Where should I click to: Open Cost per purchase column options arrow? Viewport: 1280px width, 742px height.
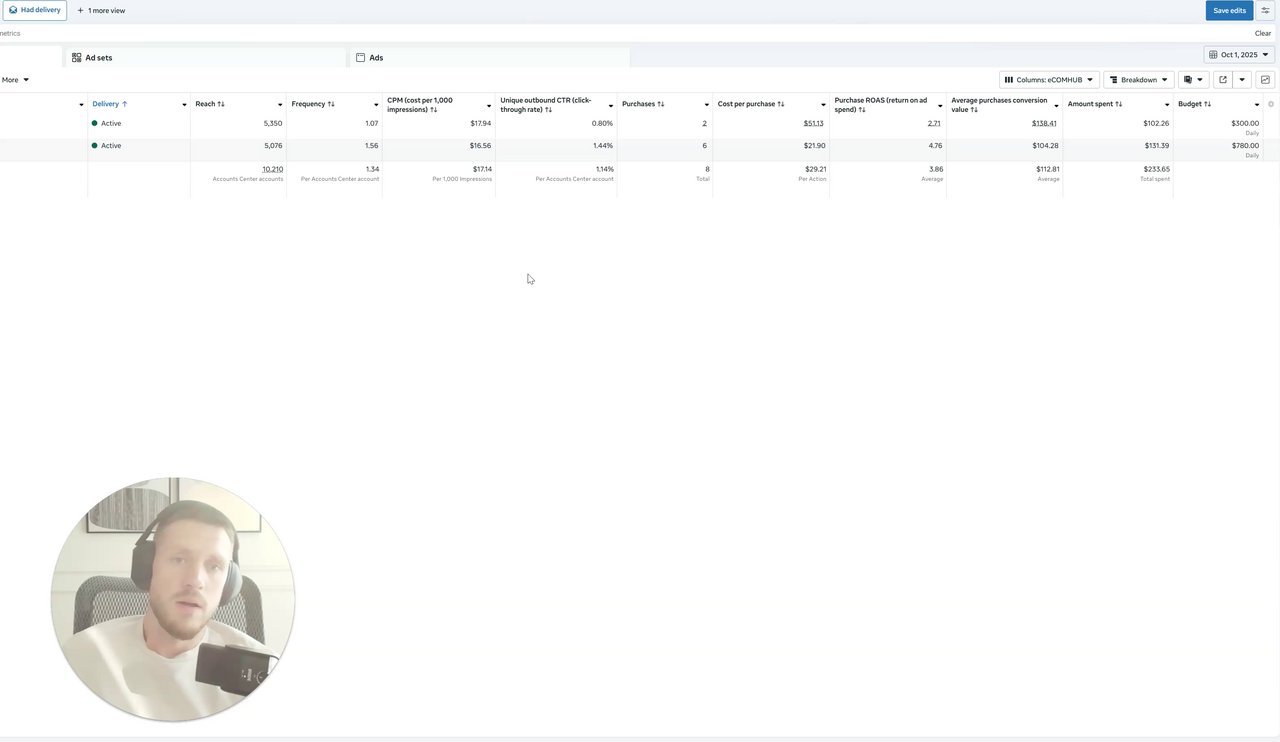823,105
